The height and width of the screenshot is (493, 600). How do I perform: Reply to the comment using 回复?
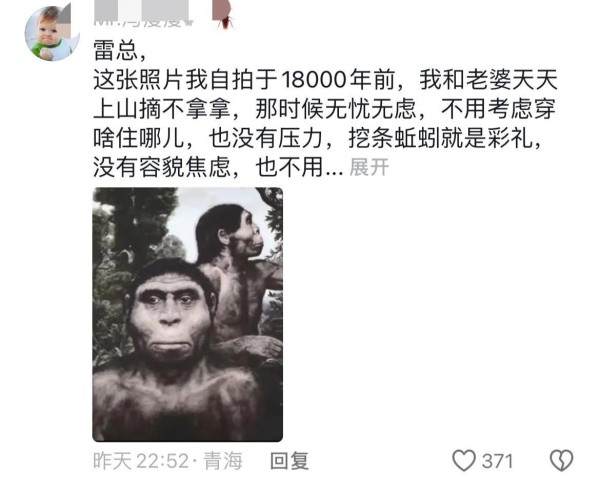[290, 461]
